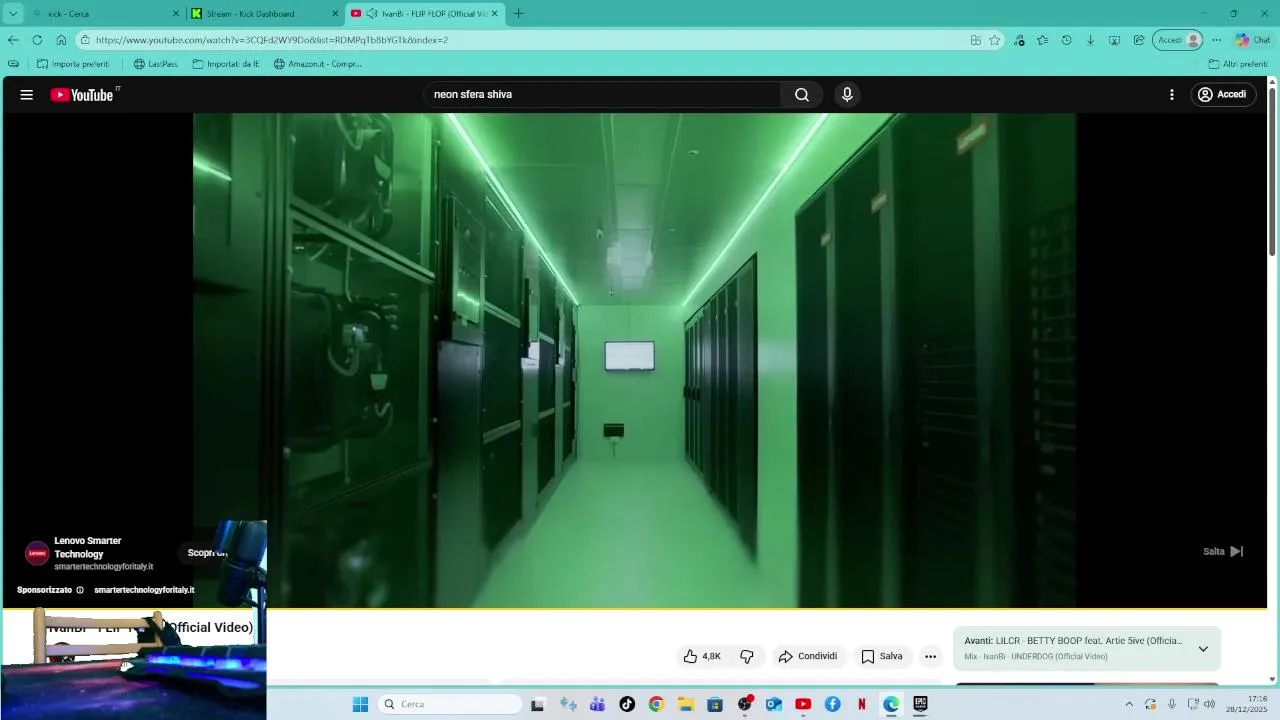Open Altri preferiti favorites folder
The image size is (1280, 720).
(1238, 64)
